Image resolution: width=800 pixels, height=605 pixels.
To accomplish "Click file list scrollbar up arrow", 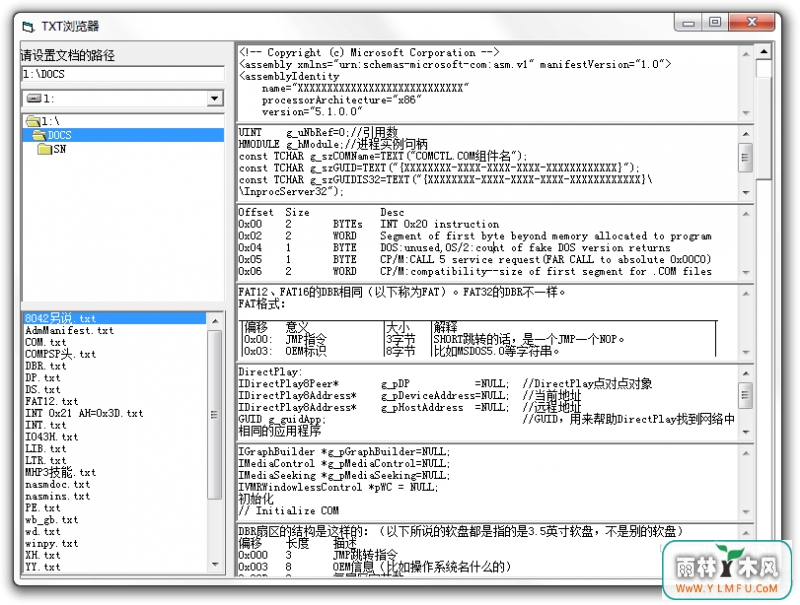I will click(x=215, y=321).
